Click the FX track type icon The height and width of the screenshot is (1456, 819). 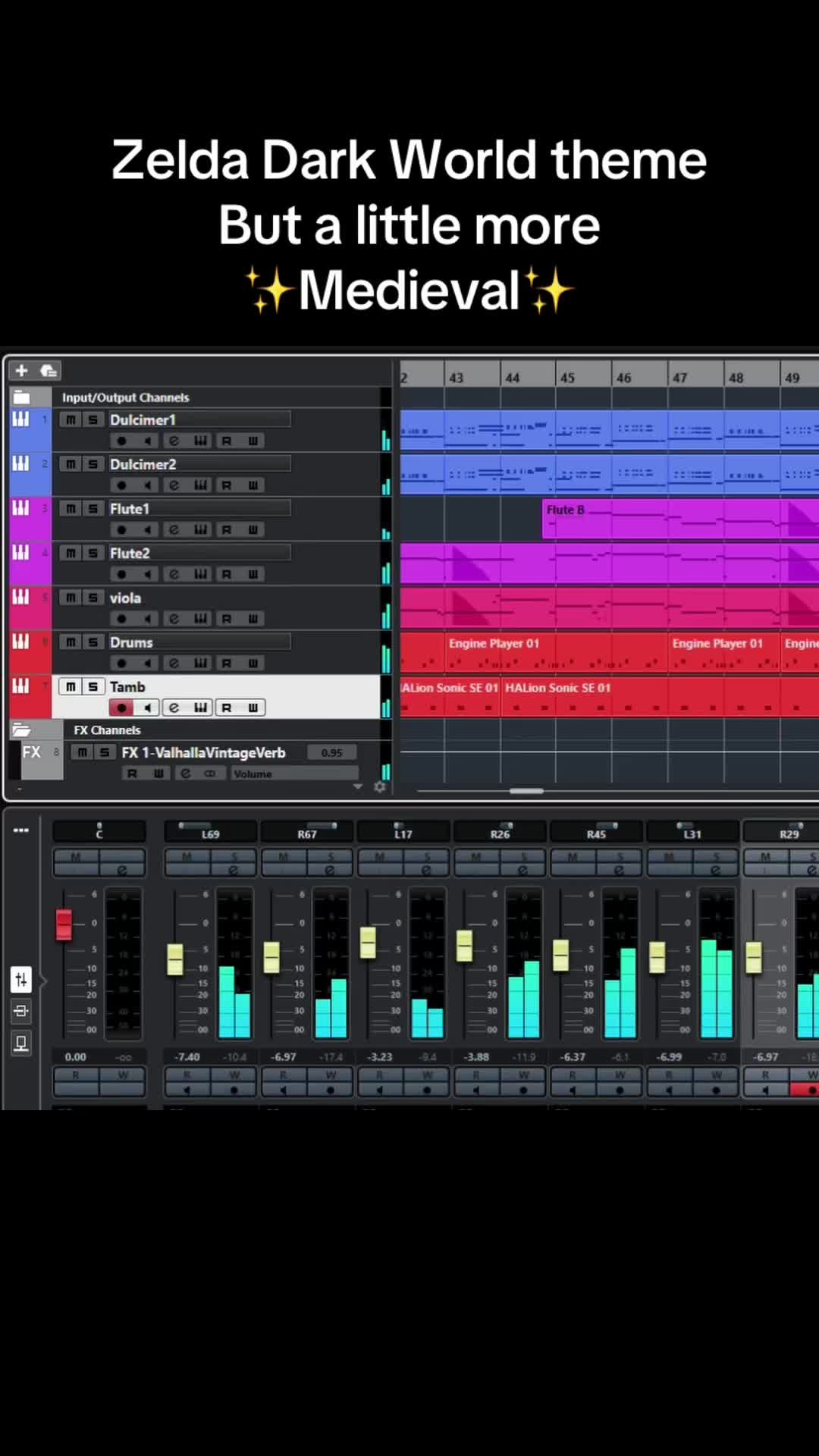[x=31, y=752]
